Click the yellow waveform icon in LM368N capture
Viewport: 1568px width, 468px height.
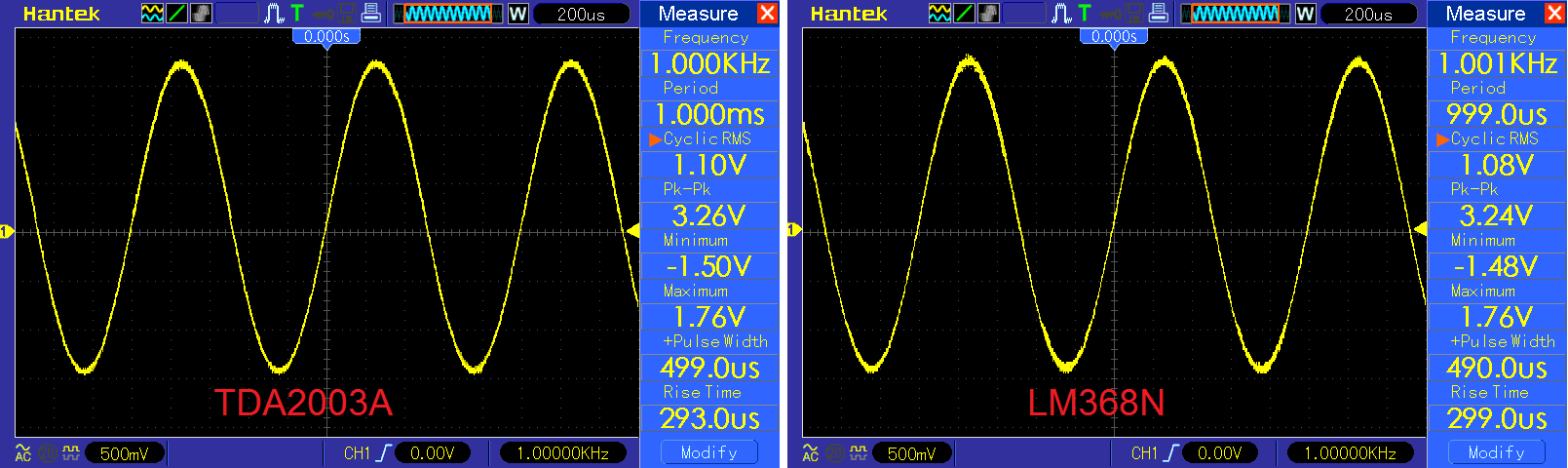(x=939, y=14)
